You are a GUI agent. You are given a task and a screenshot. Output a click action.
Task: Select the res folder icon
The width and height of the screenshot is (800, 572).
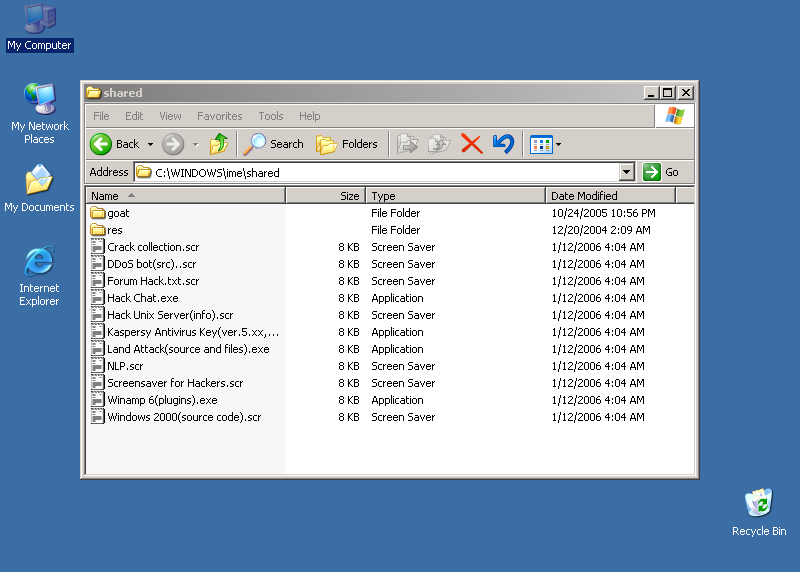pyautogui.click(x=97, y=229)
